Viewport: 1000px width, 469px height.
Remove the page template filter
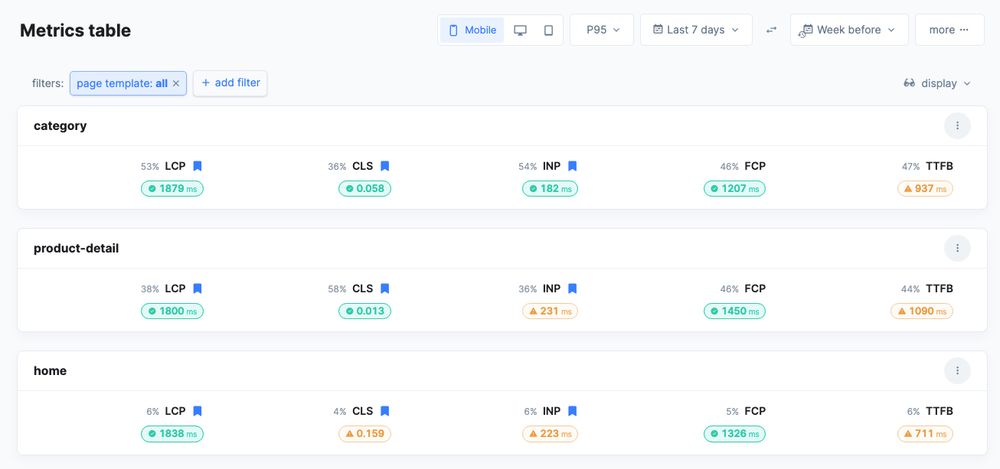(176, 84)
